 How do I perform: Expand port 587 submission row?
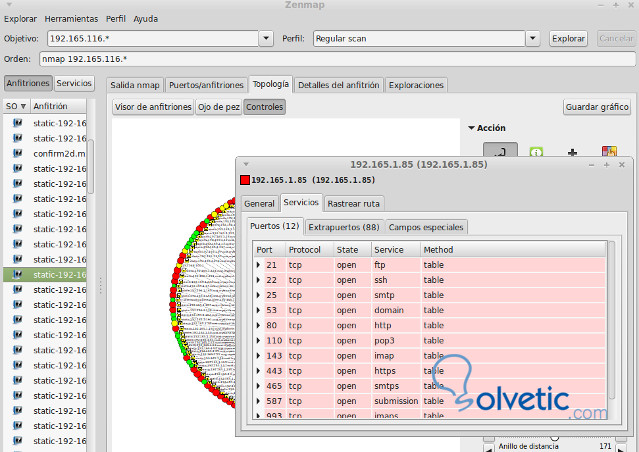pos(258,401)
